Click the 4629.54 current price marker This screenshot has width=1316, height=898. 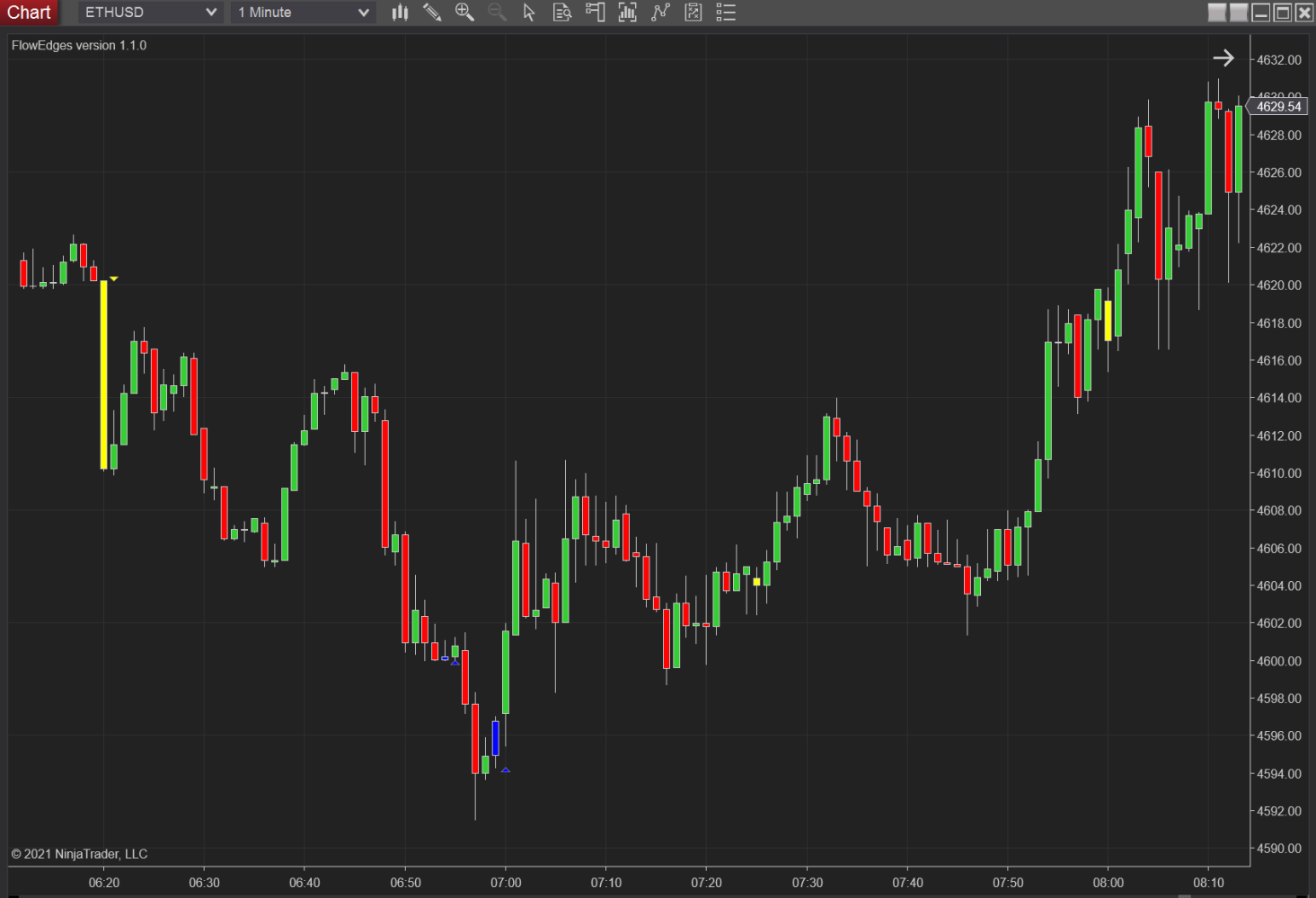click(1277, 107)
